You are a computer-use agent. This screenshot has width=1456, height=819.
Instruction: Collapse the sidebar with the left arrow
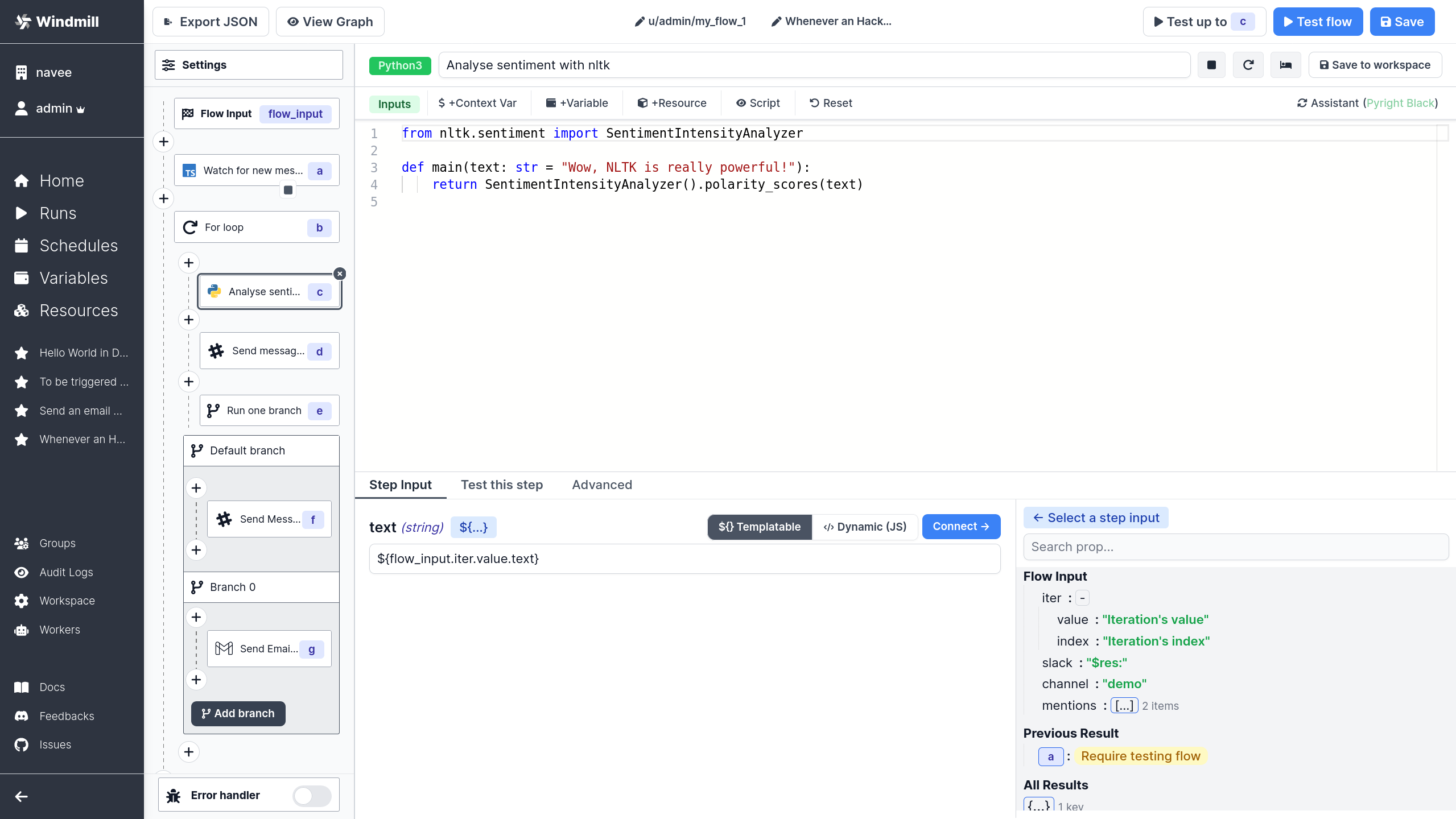tap(22, 796)
